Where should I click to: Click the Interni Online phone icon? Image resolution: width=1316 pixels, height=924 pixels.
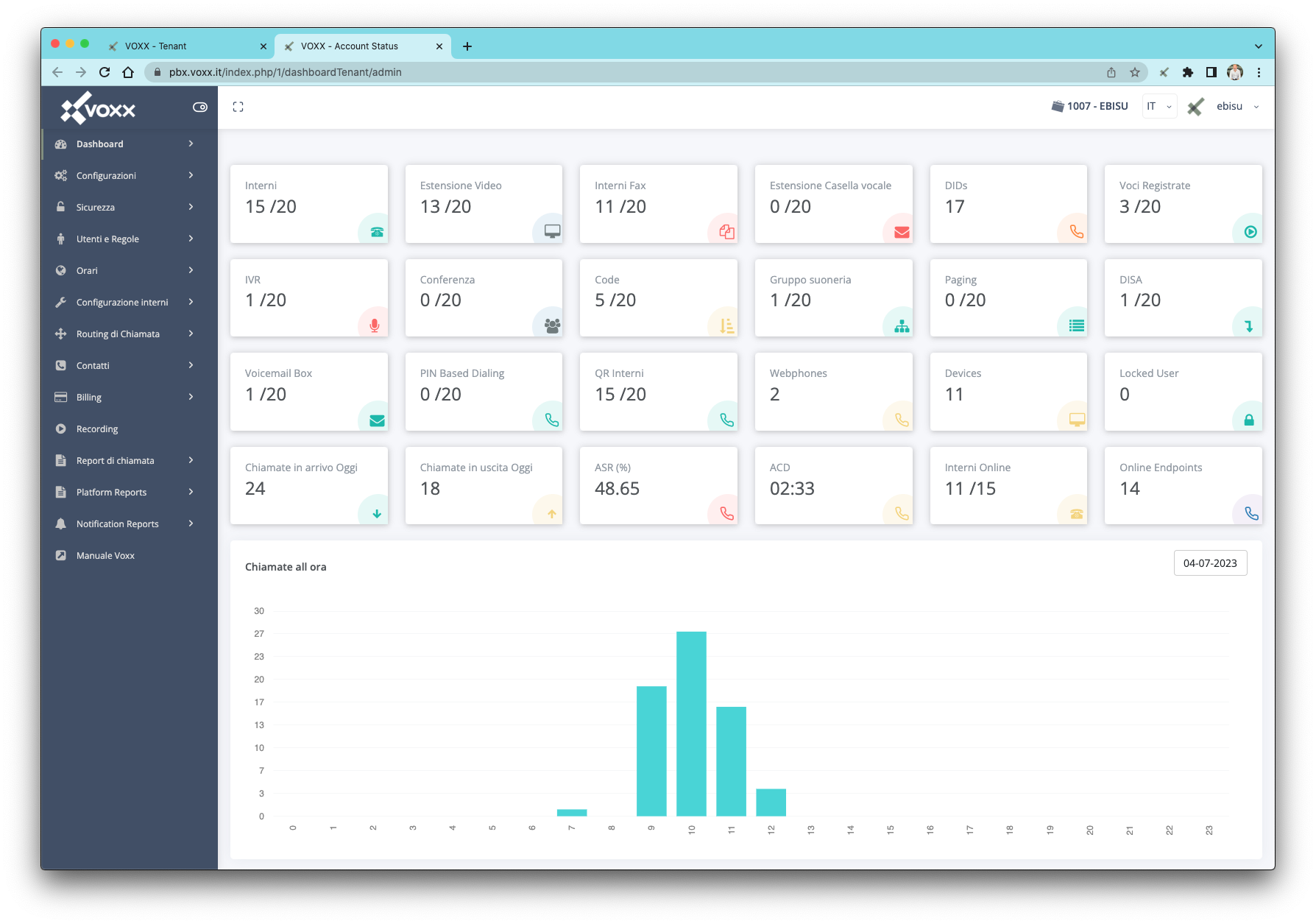click(x=1076, y=514)
